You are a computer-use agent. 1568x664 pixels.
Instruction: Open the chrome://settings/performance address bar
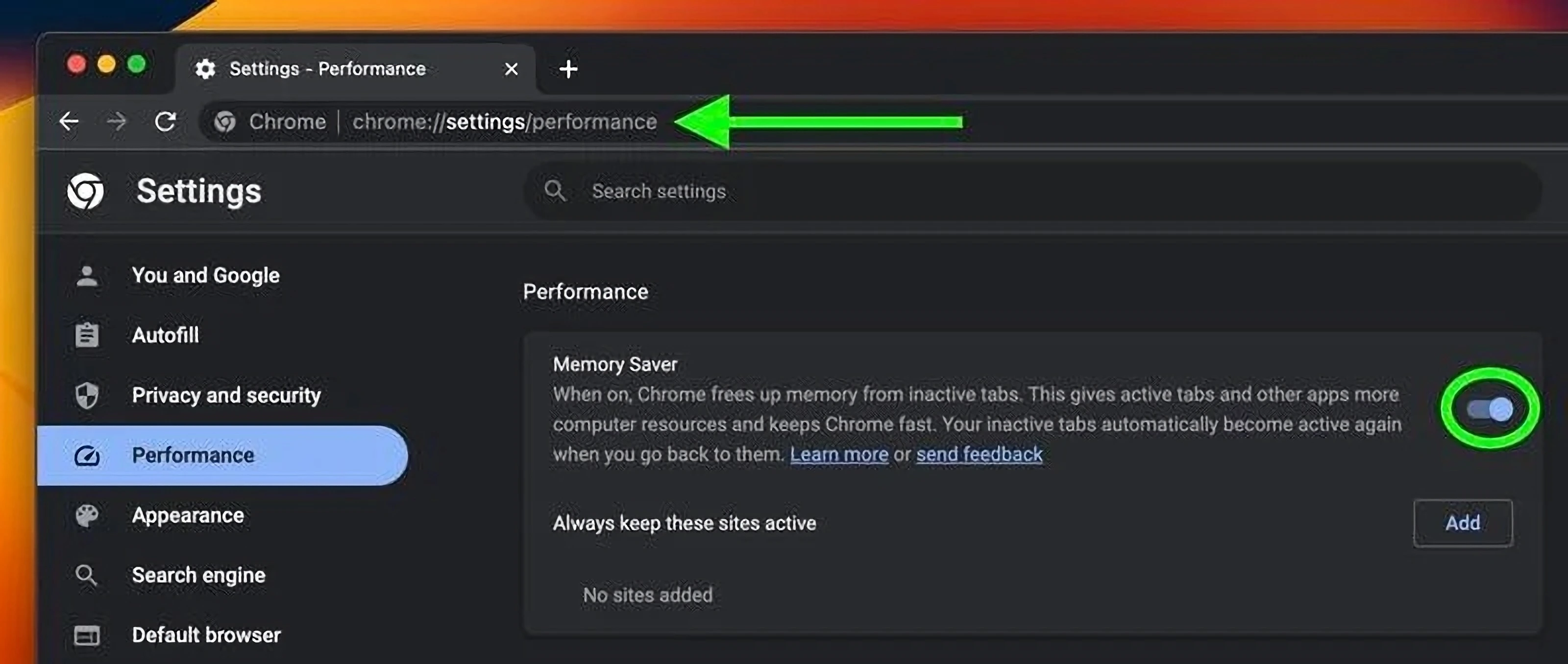503,121
